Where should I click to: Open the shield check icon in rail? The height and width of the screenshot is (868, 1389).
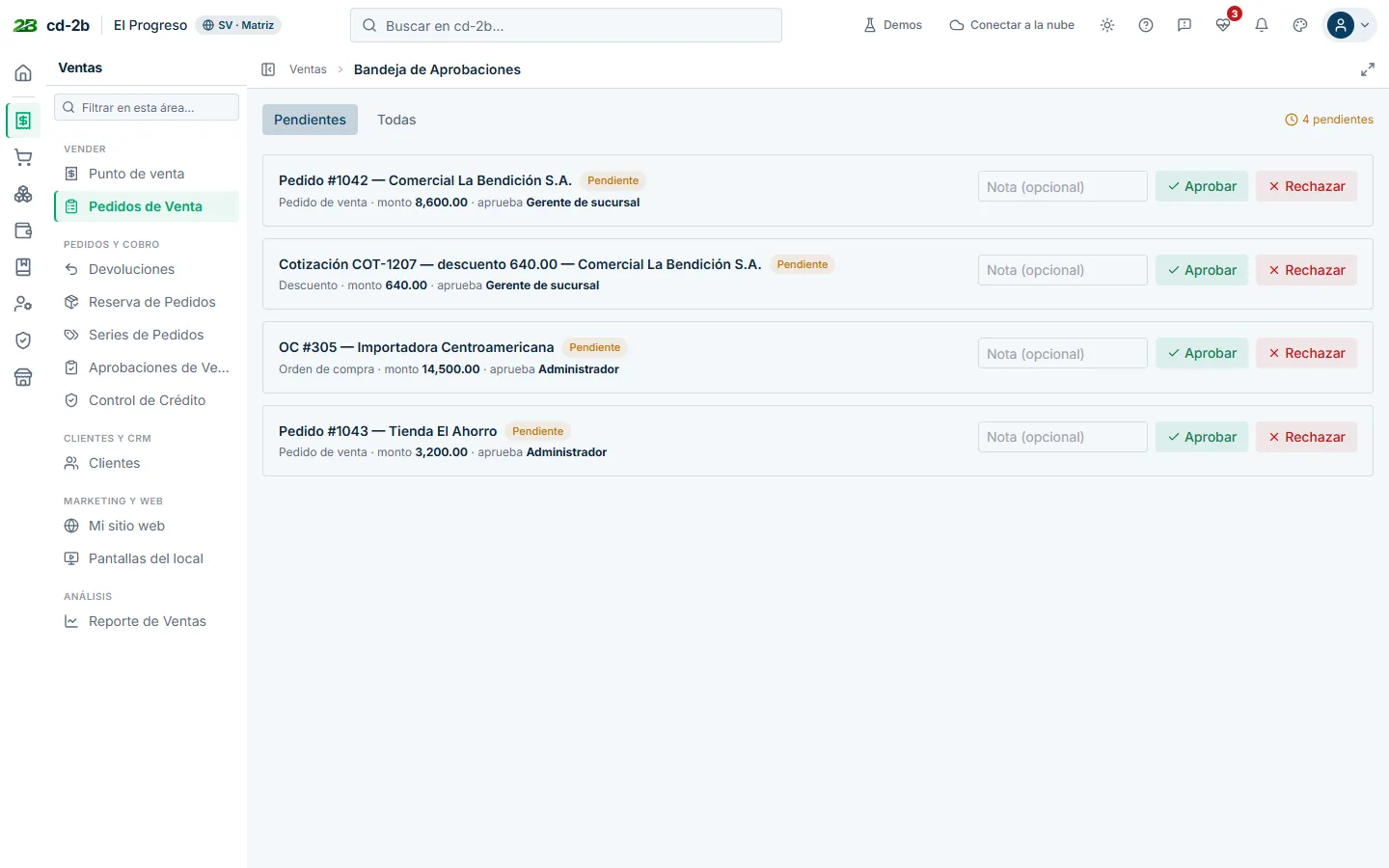(23, 340)
